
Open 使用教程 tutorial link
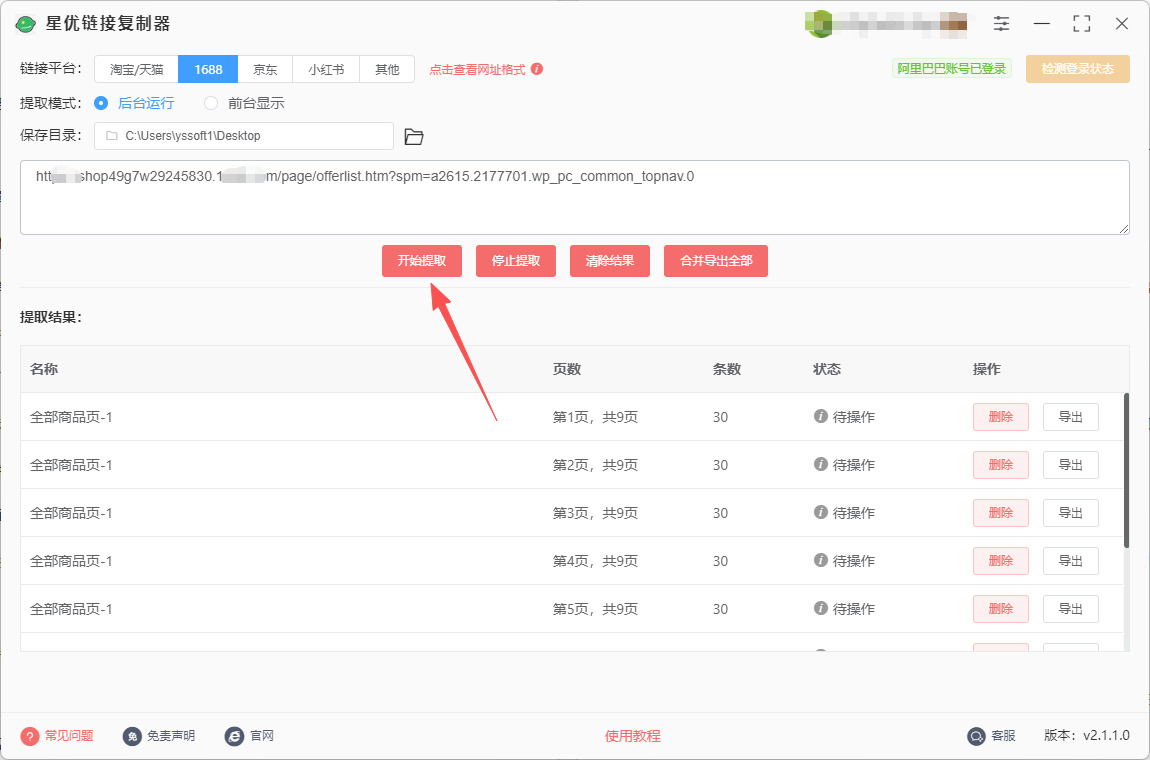pos(632,736)
